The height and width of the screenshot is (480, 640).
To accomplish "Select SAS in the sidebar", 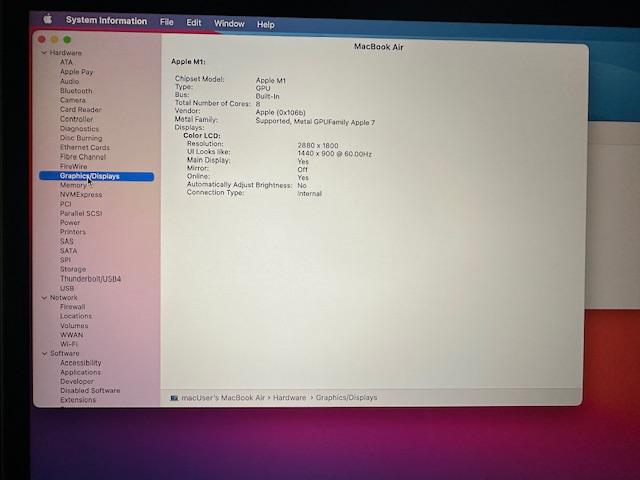I will 67,241.
